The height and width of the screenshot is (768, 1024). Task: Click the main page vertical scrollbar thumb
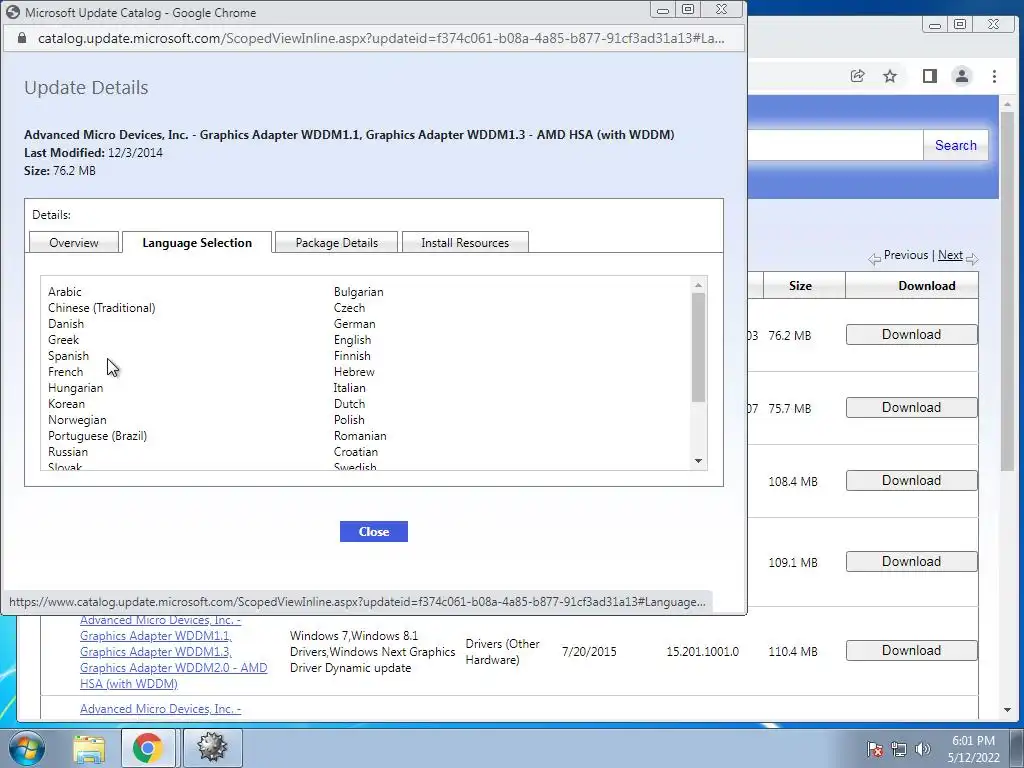(1007, 291)
